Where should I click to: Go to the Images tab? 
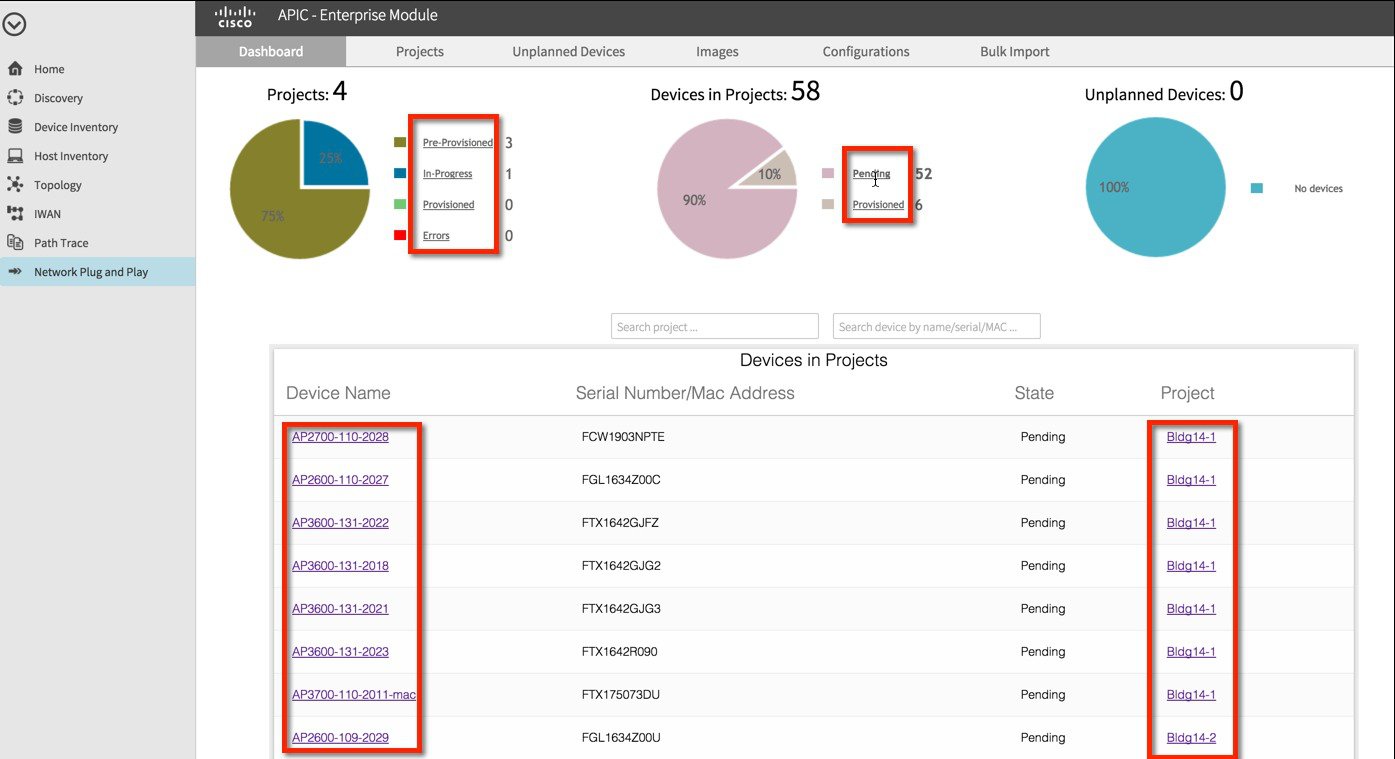717,51
